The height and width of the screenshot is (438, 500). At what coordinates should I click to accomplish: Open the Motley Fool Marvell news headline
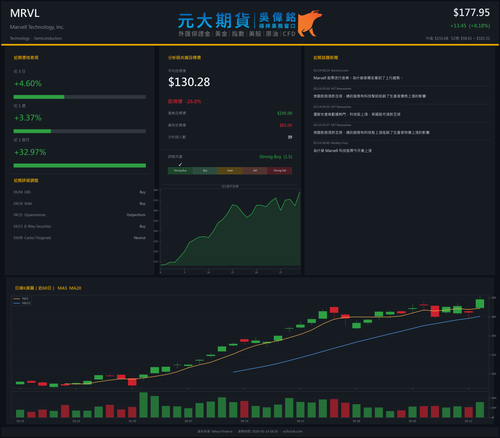(342, 151)
